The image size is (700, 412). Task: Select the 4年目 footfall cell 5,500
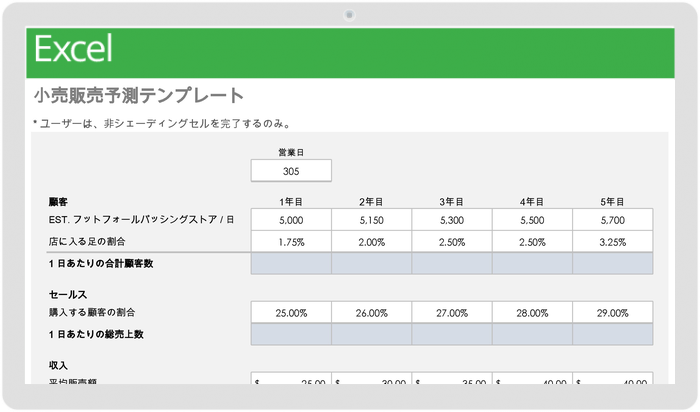[532, 220]
